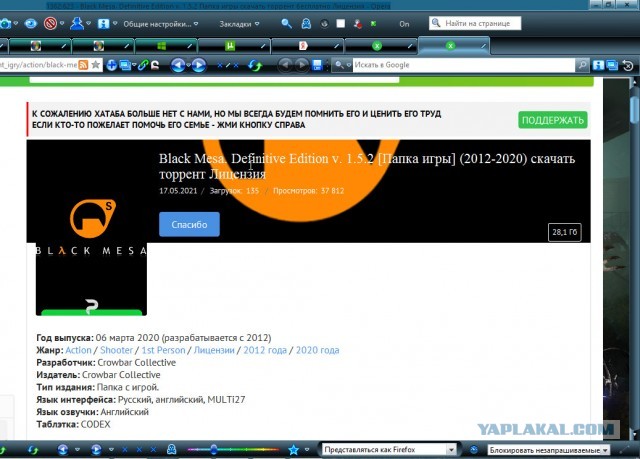The image size is (640, 459).
Task: Click the Black Mesa cover thumbnail
Action: click(x=91, y=257)
